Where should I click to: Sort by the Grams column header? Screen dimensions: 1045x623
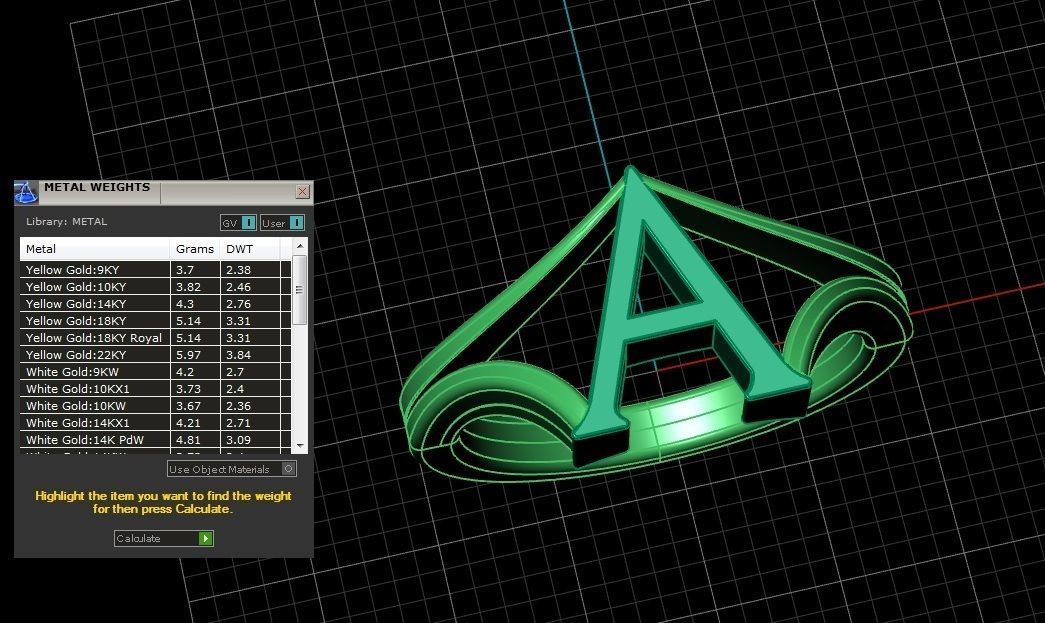pyautogui.click(x=195, y=249)
